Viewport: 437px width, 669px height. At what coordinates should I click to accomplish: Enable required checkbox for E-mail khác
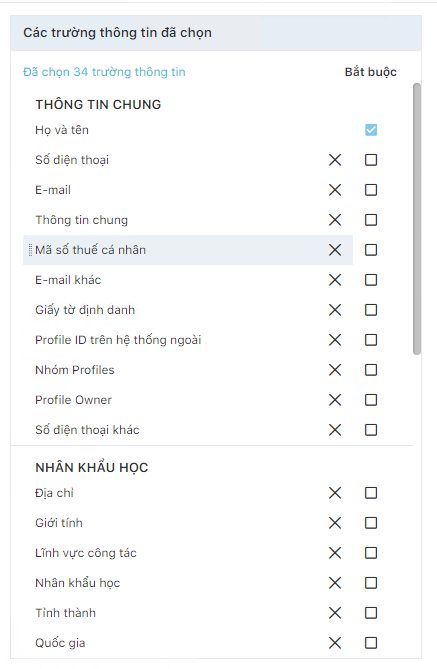click(371, 280)
